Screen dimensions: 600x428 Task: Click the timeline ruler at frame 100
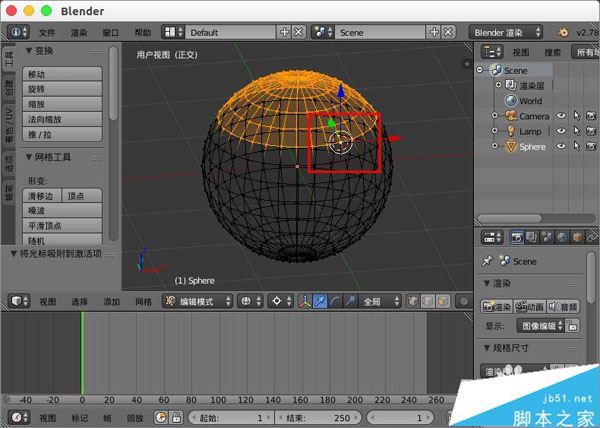click(x=218, y=400)
